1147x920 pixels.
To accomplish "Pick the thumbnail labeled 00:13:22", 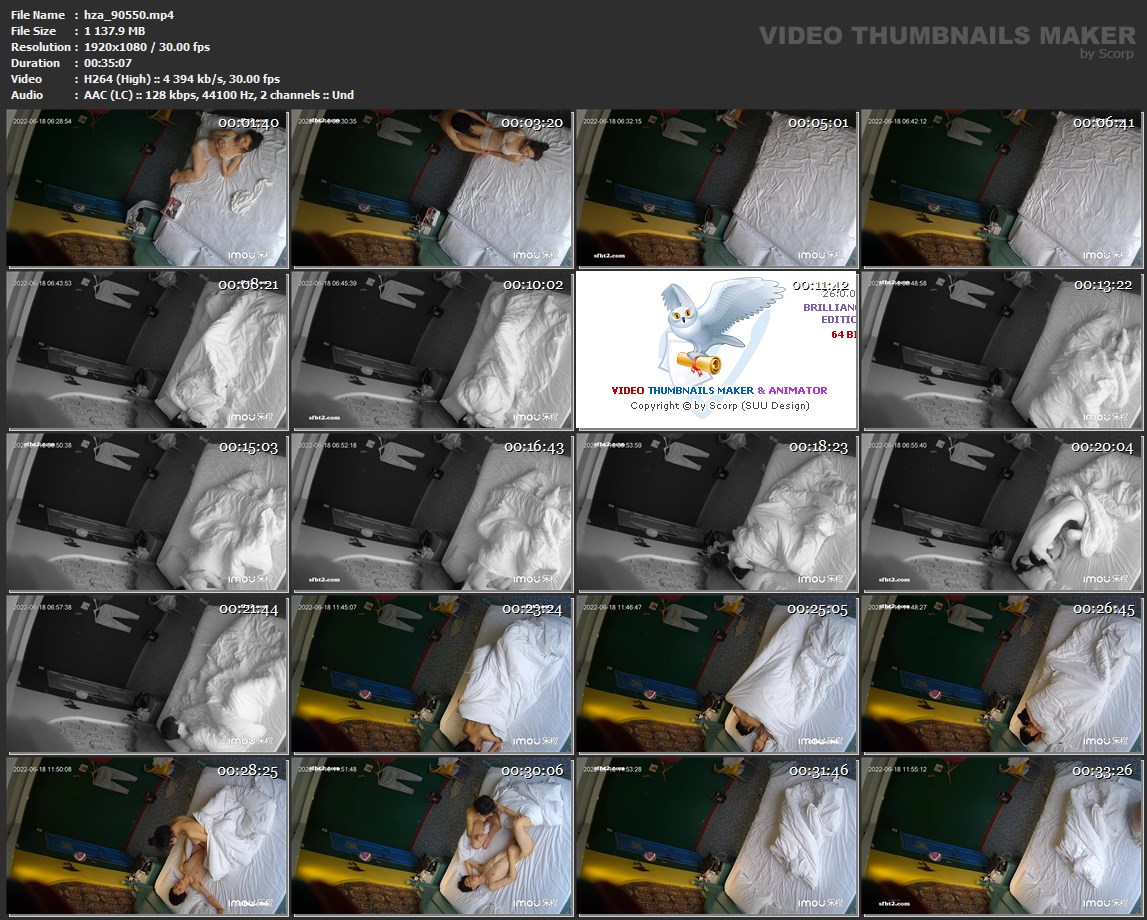I will coord(1002,350).
